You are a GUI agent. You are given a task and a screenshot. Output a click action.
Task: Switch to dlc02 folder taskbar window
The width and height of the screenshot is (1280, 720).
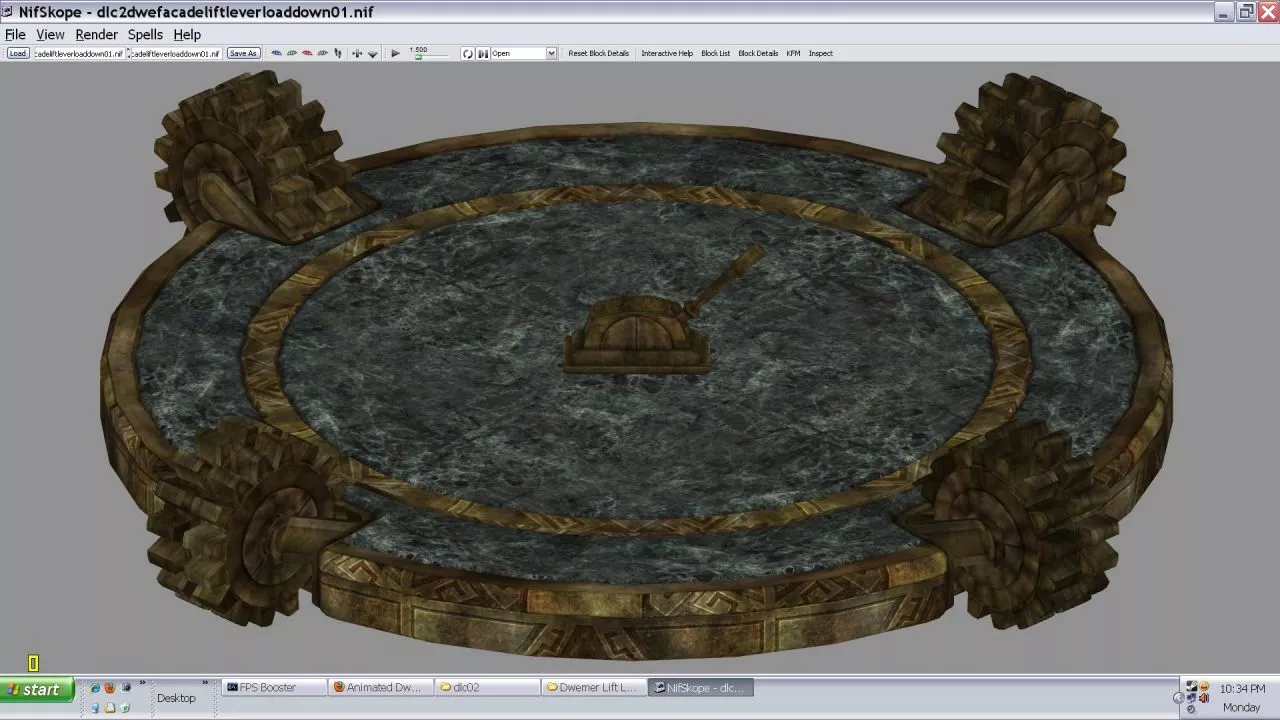tap(488, 687)
